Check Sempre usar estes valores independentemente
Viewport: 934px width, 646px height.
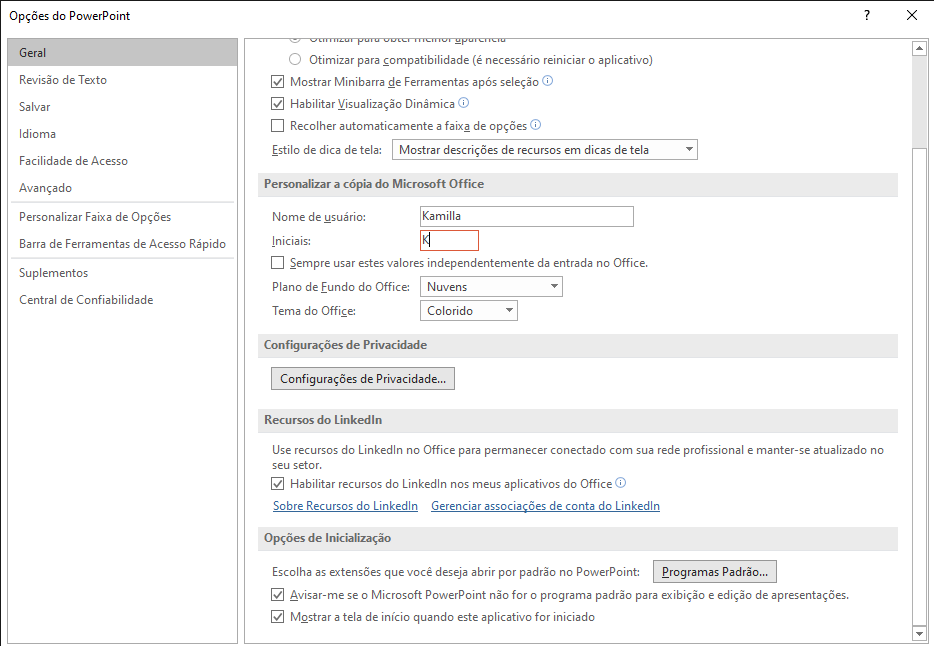278,263
